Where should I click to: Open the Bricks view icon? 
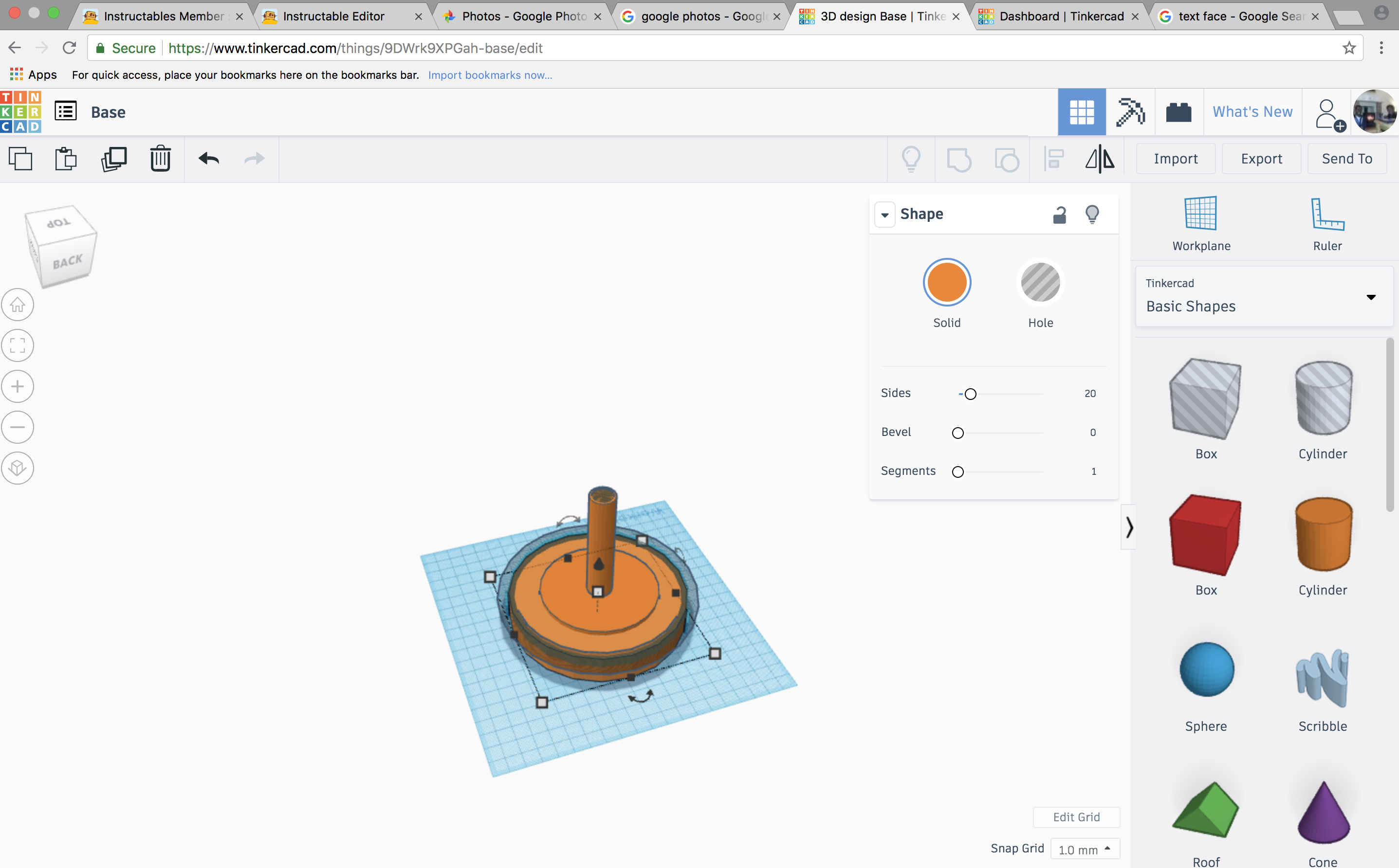pyautogui.click(x=1178, y=112)
